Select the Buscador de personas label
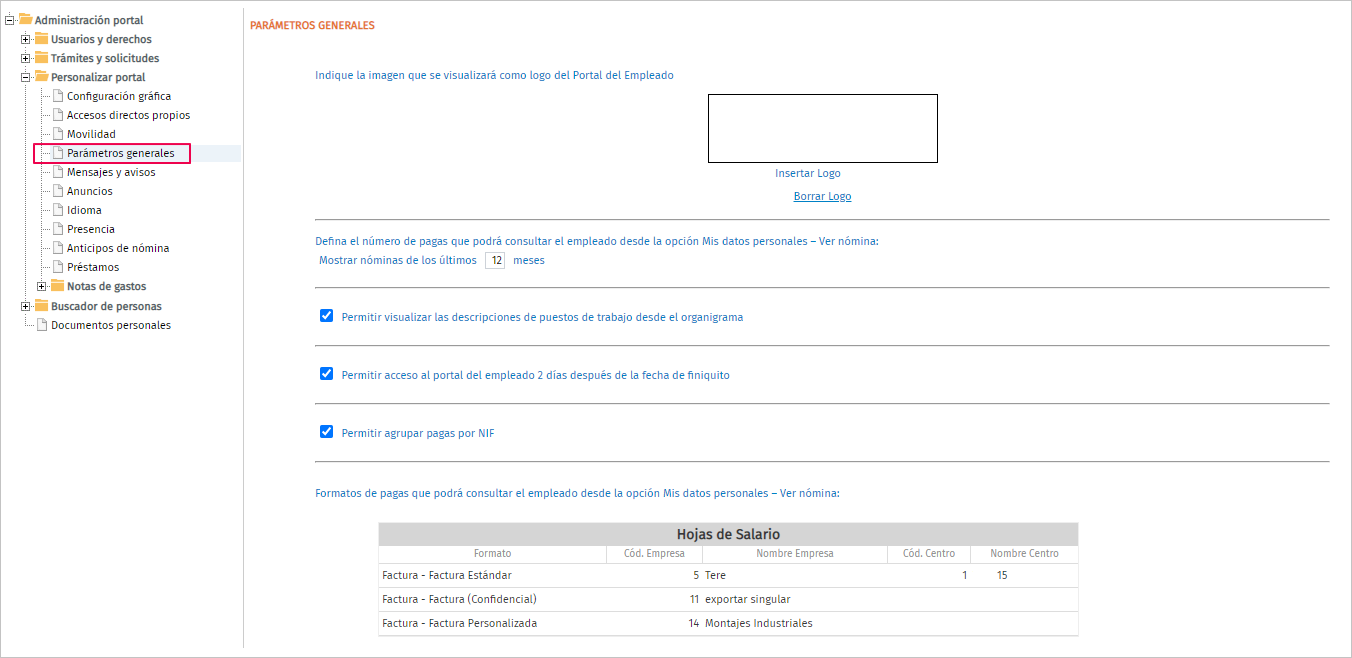The height and width of the screenshot is (658, 1352). [106, 306]
